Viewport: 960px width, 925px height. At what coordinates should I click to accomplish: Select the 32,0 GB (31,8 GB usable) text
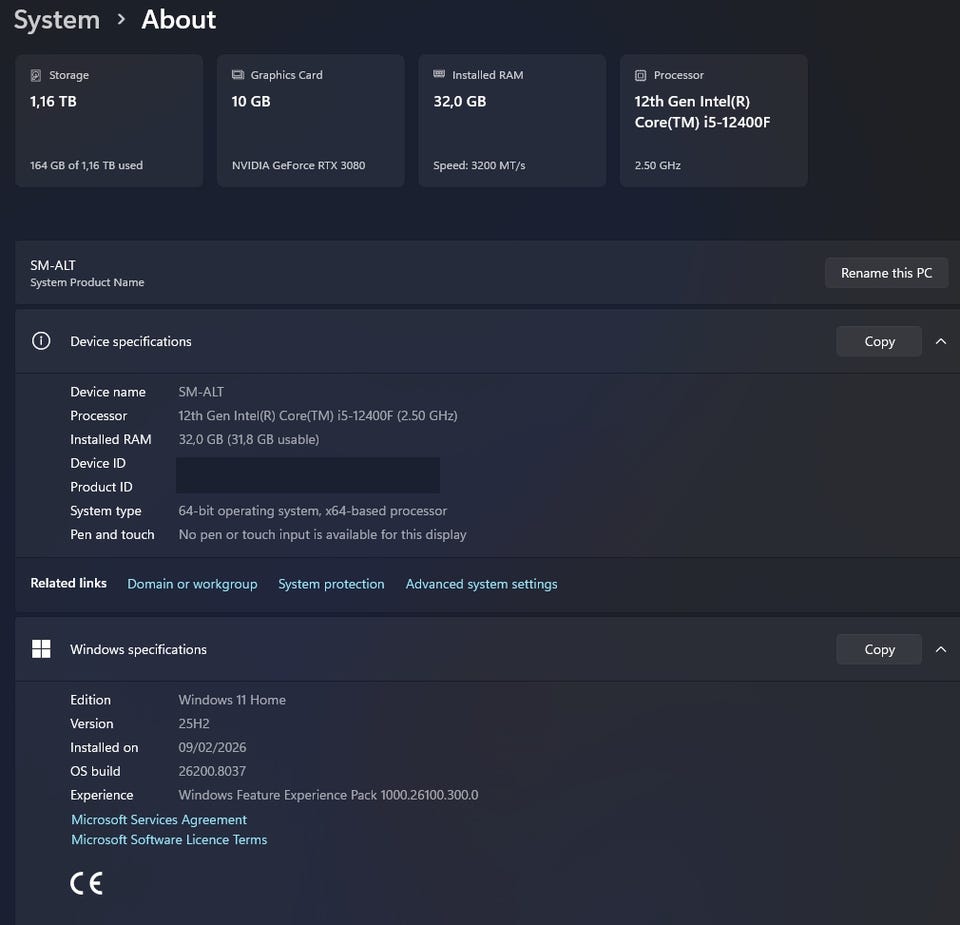coord(249,440)
